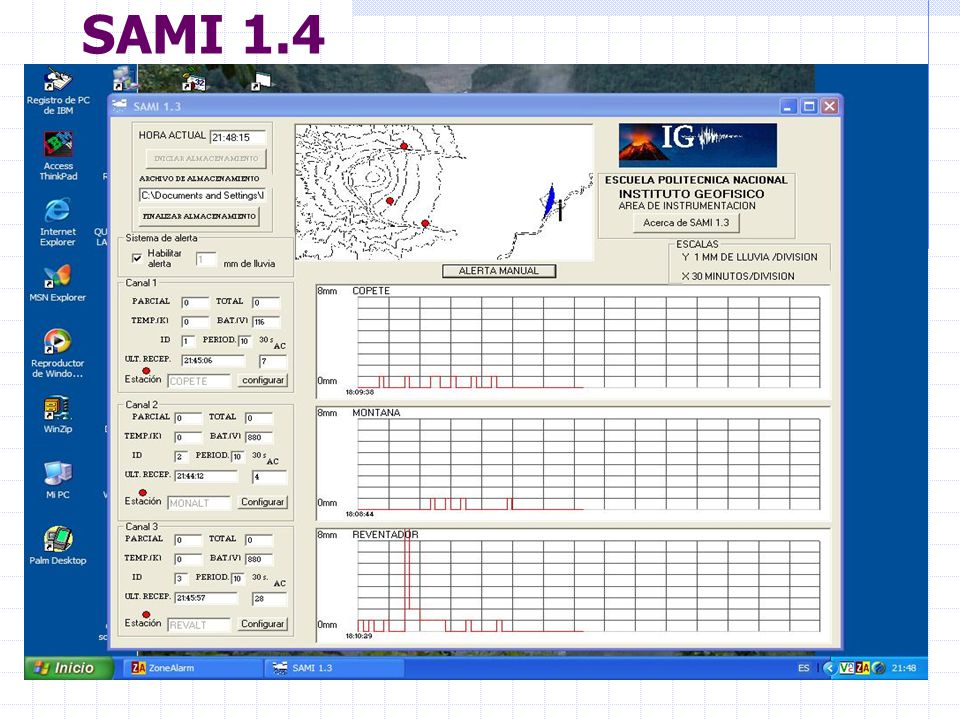This screenshot has height=720, width=960.
Task: Click Canal 3 TEMP.(K) field
Action: click(x=188, y=559)
